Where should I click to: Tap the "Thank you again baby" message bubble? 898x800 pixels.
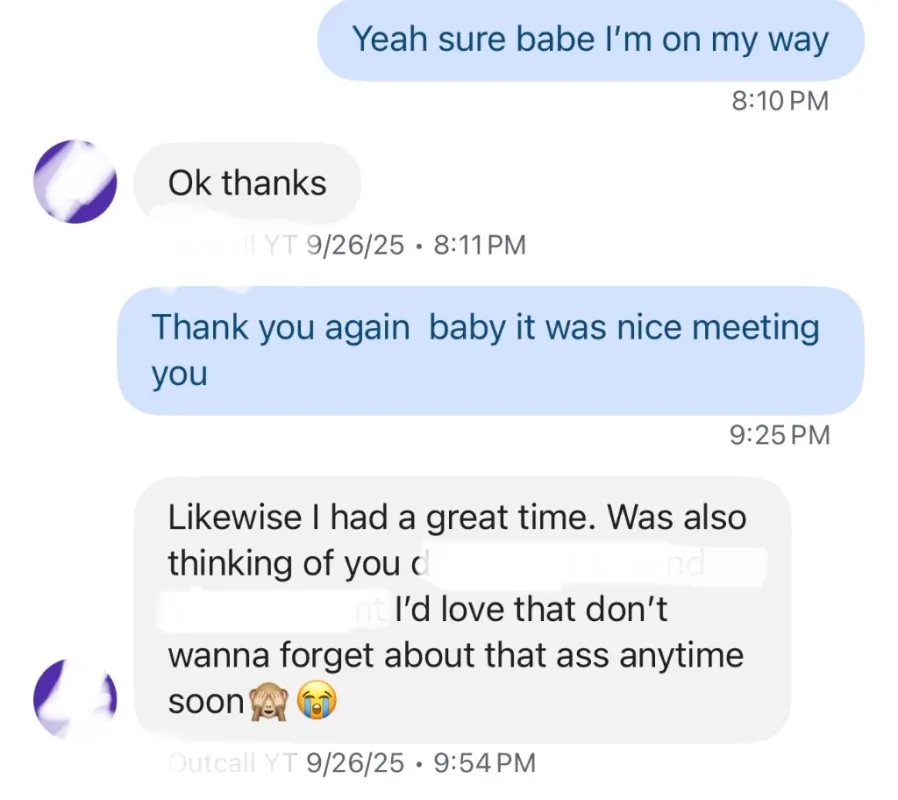coord(490,350)
